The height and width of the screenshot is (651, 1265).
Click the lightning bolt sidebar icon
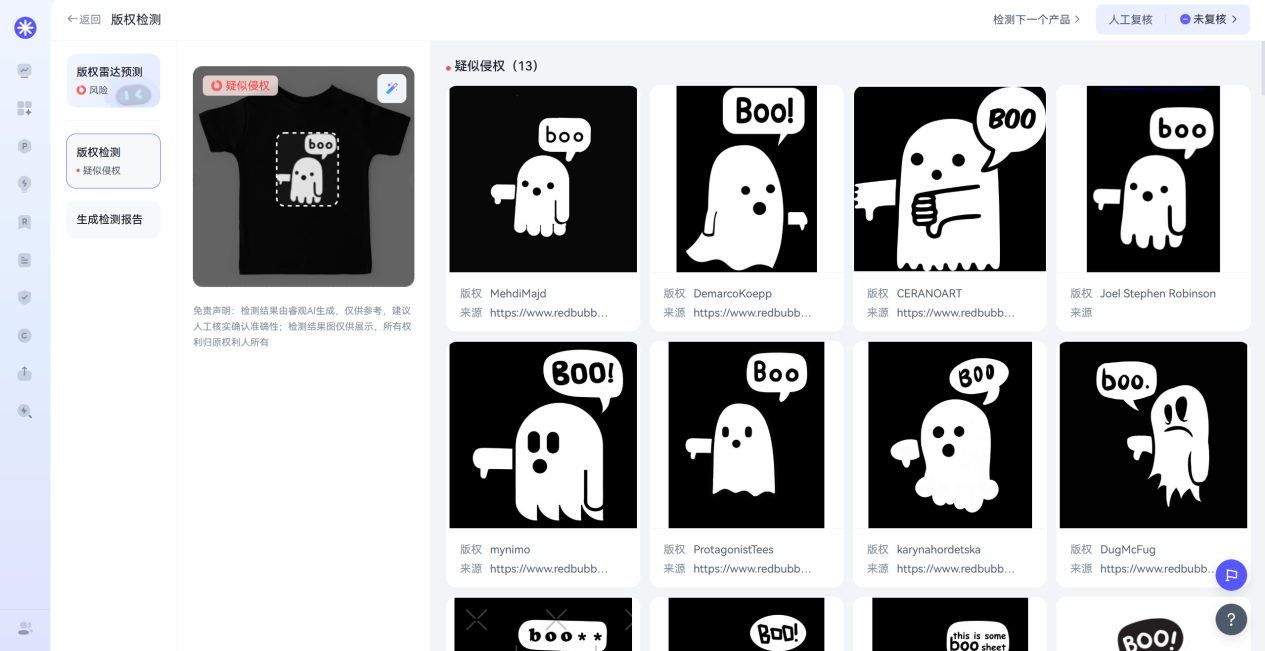(x=25, y=184)
